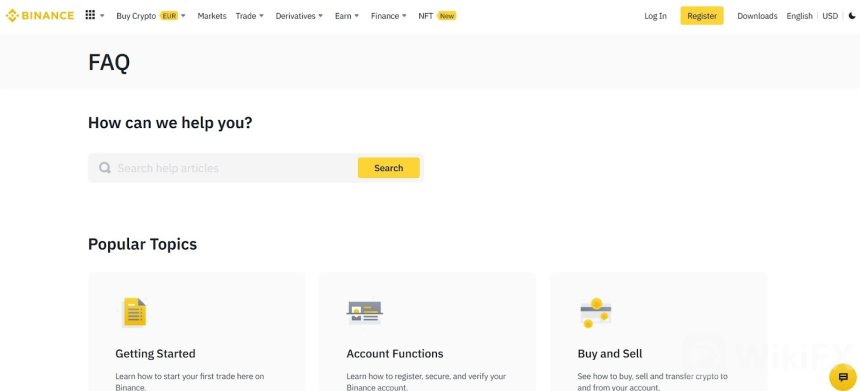Image resolution: width=860 pixels, height=391 pixels.
Task: Expand the Trade menu
Action: click(x=250, y=16)
